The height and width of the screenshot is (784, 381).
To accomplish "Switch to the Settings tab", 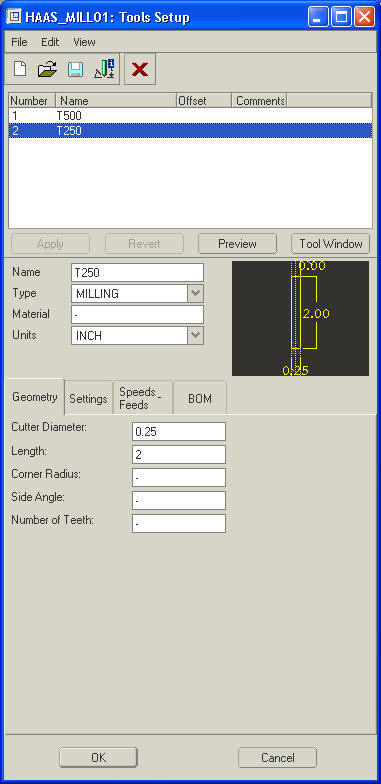I will (88, 398).
